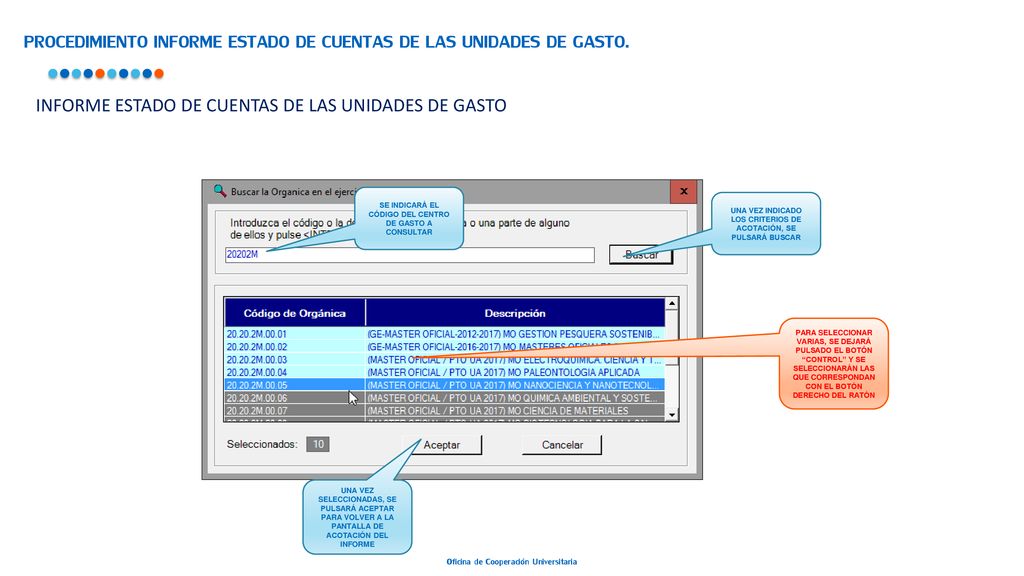This screenshot has width=1024, height=576.
Task: Click the Seleccionados count box showing 10
Action: point(318,444)
